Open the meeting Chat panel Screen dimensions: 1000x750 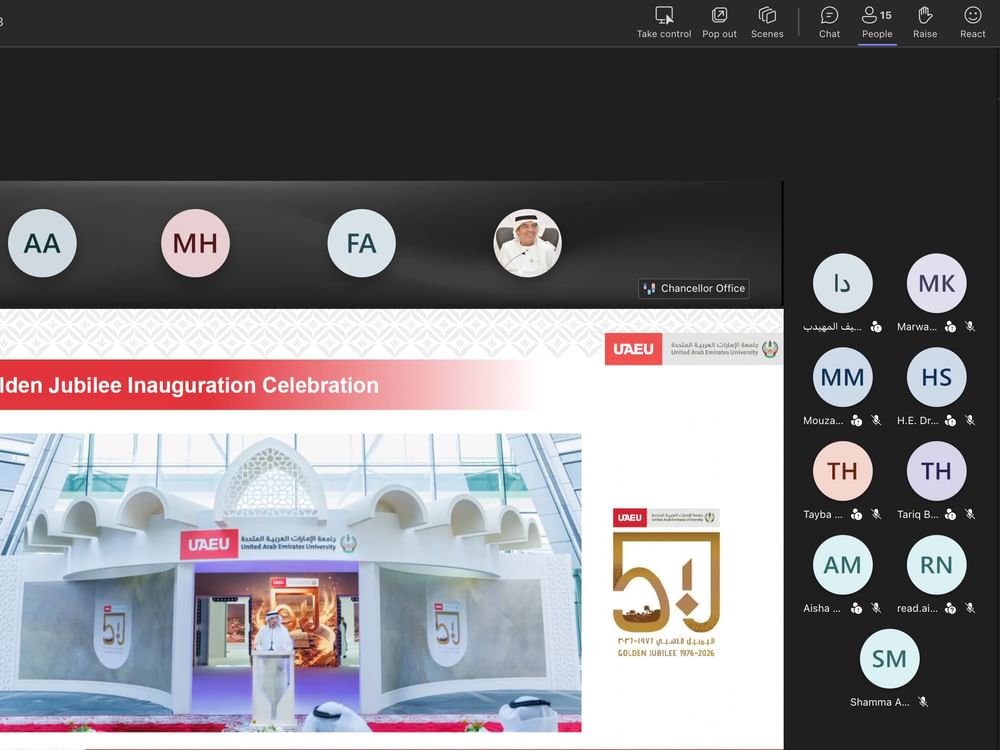(x=829, y=15)
